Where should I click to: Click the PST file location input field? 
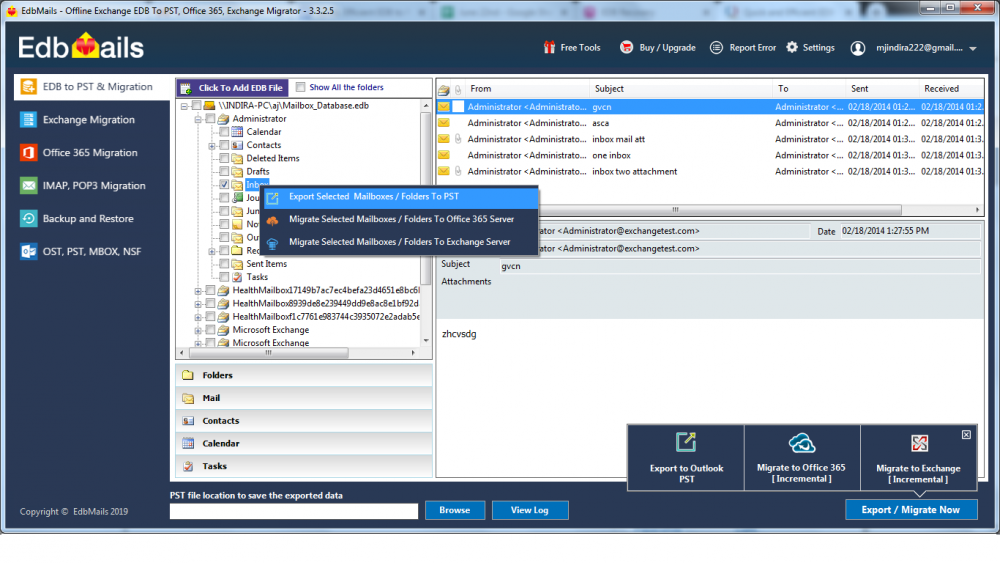pos(294,511)
